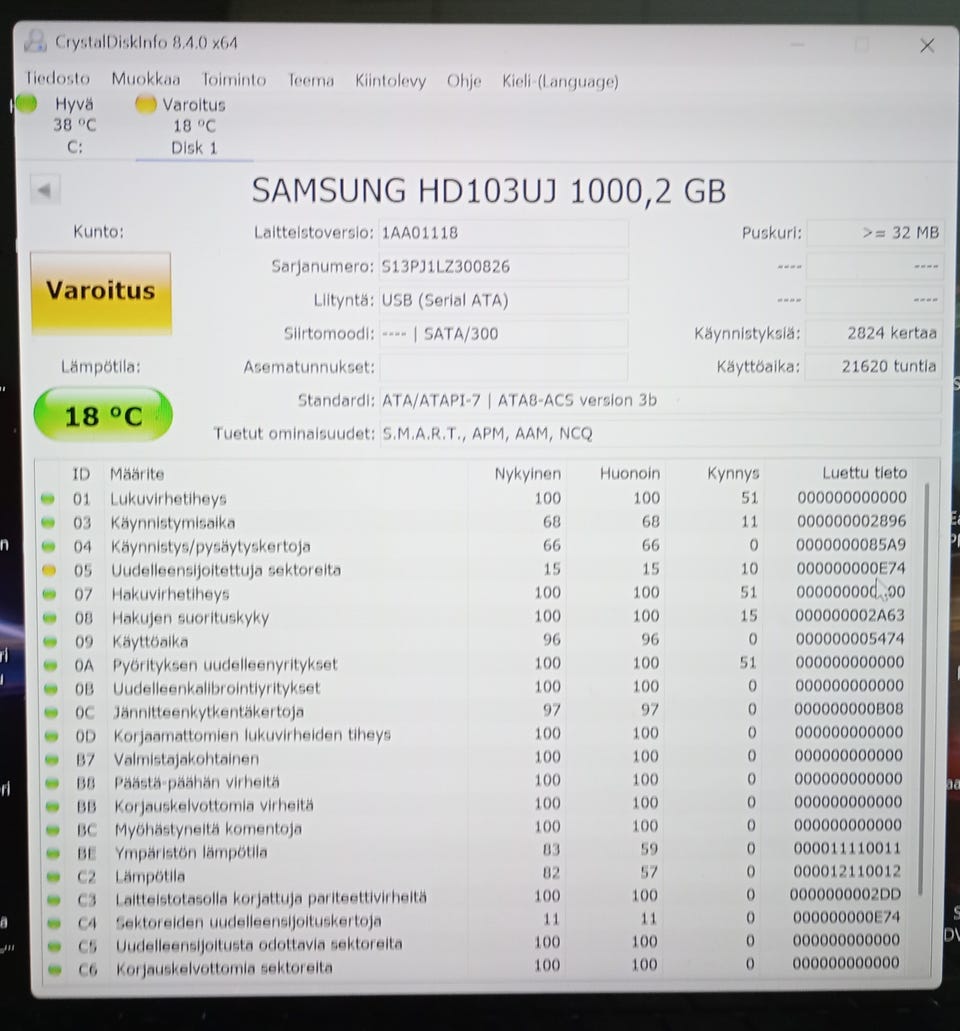The height and width of the screenshot is (1031, 960).
Task: Click status dot of Myöhästyneitä komentoja row
Action: 53,830
